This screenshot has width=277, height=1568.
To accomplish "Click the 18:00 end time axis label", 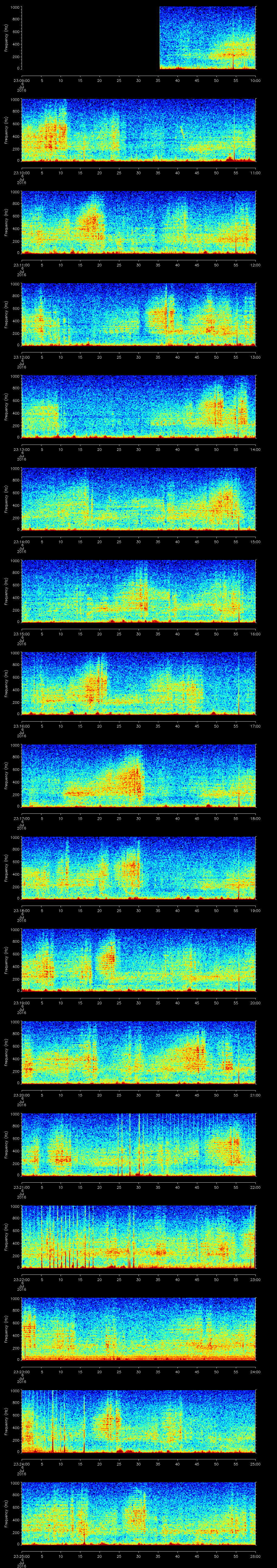I will (256, 818).
